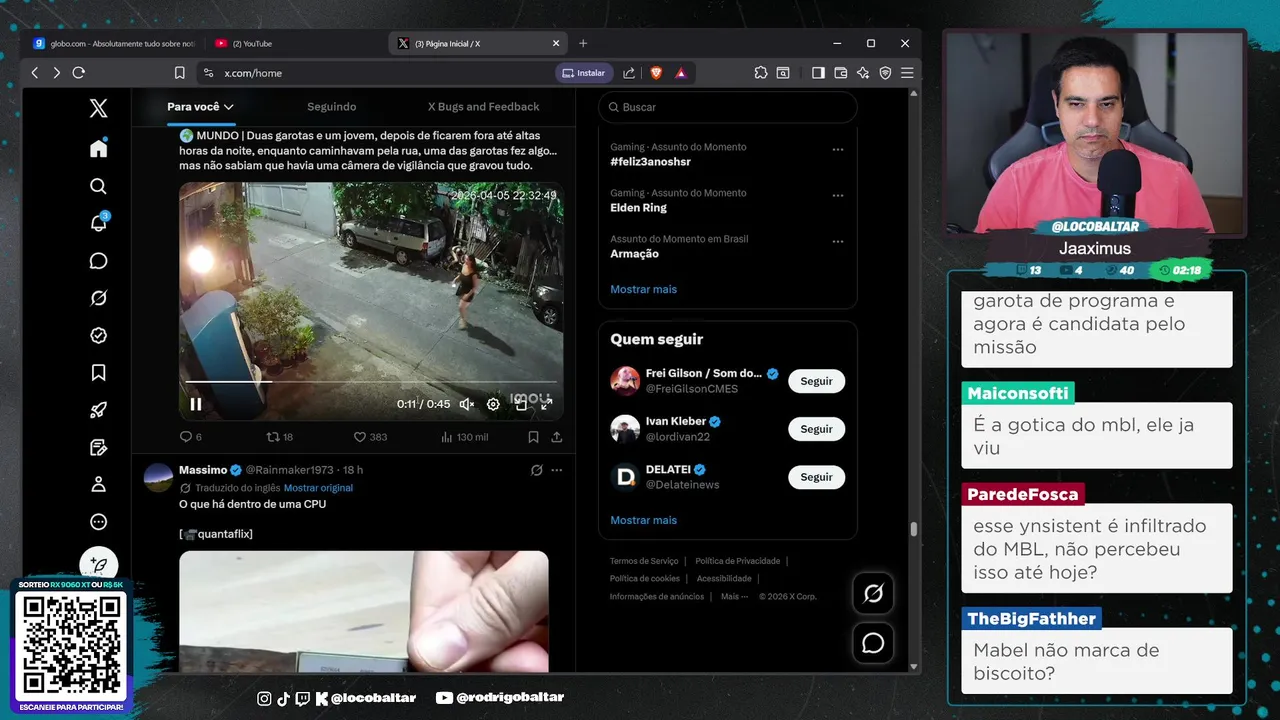Open browser extensions puzzle icon
This screenshot has width=1280, height=720.
point(761,73)
